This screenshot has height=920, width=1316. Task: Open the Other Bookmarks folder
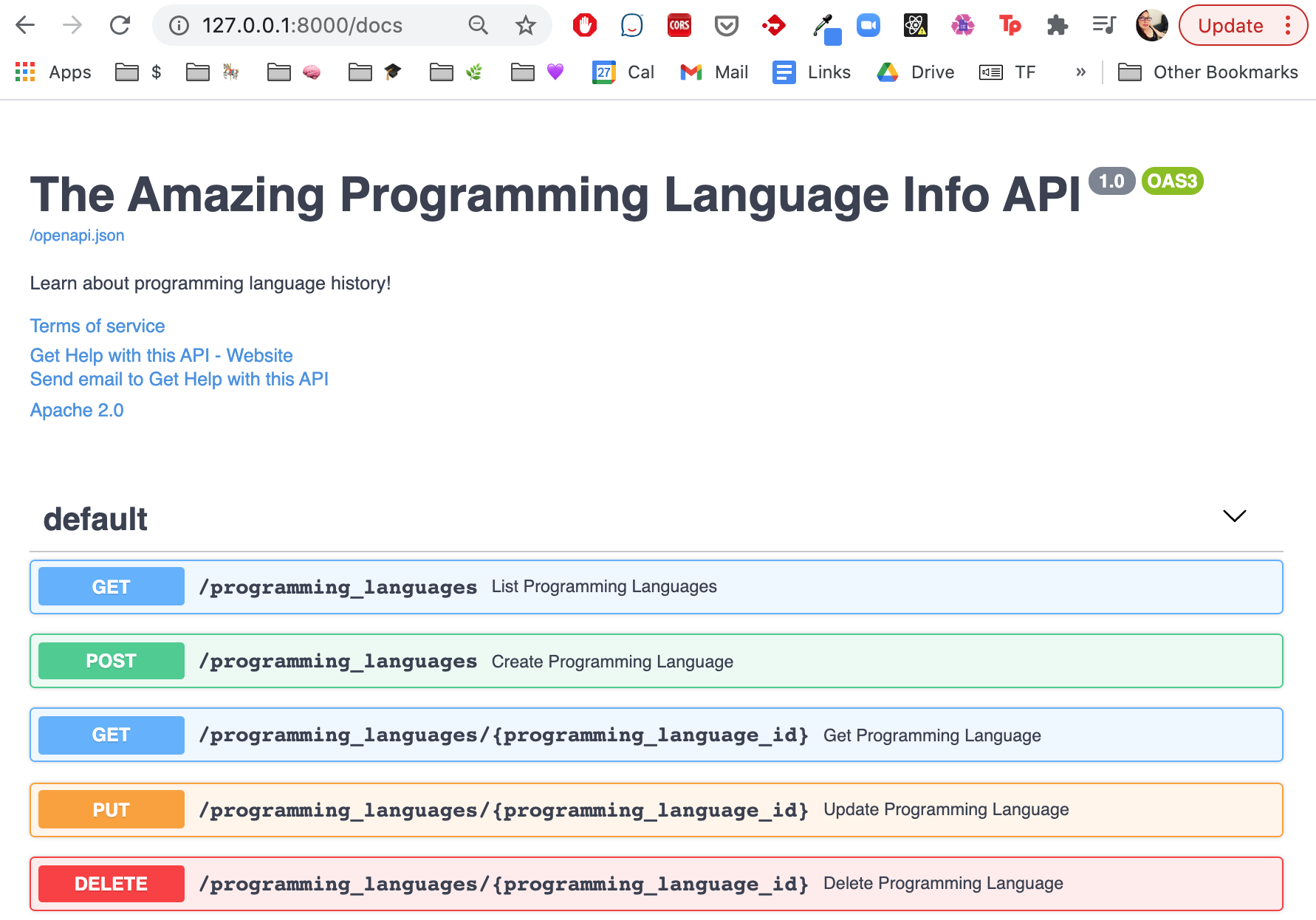(1209, 72)
